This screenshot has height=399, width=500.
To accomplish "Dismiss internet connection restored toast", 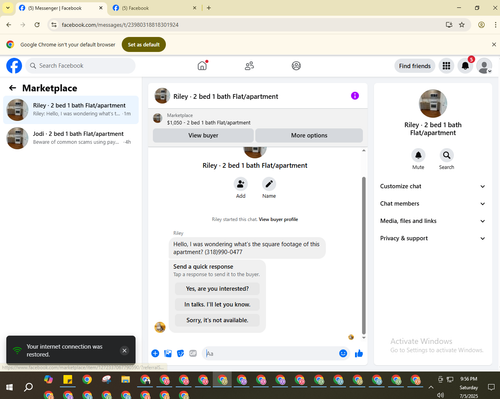I will [x=124, y=350].
